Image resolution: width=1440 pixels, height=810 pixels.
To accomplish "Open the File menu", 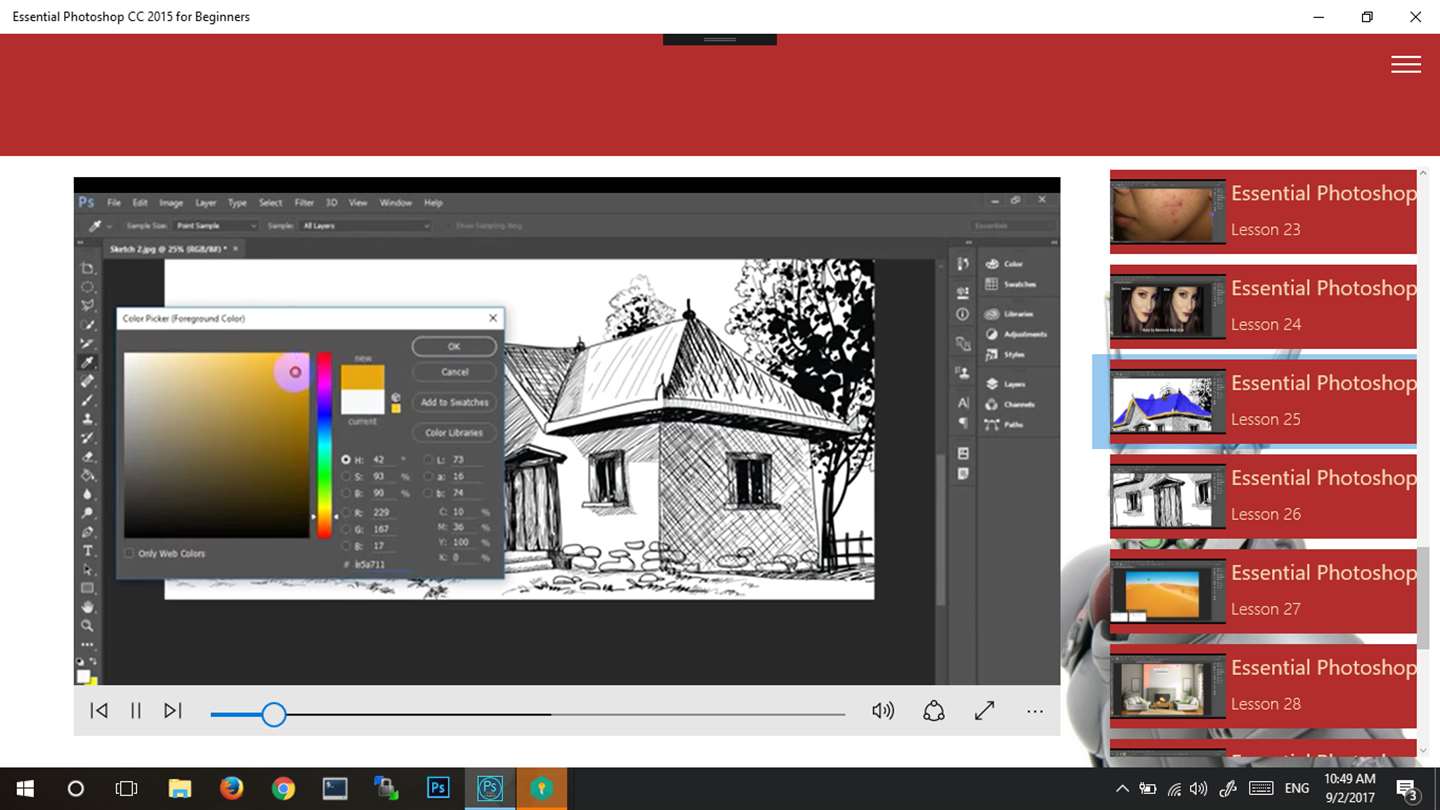I will [x=114, y=202].
